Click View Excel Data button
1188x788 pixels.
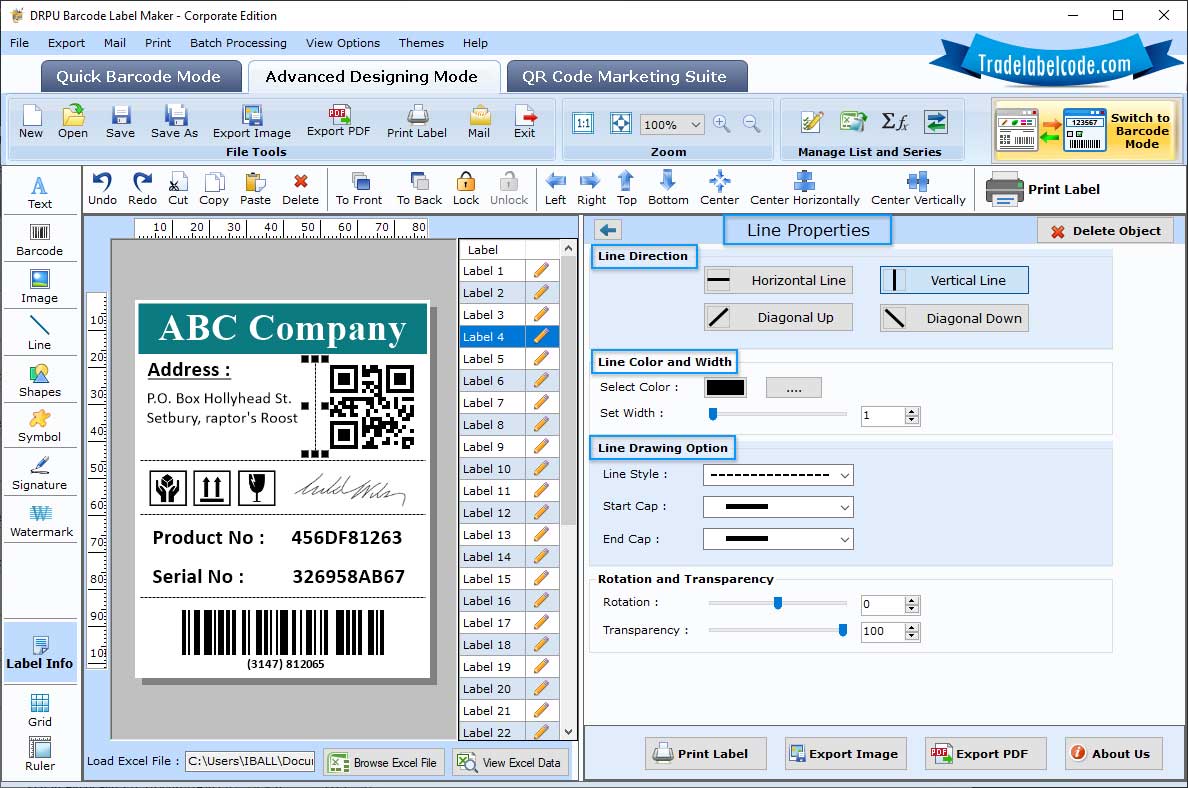click(511, 762)
